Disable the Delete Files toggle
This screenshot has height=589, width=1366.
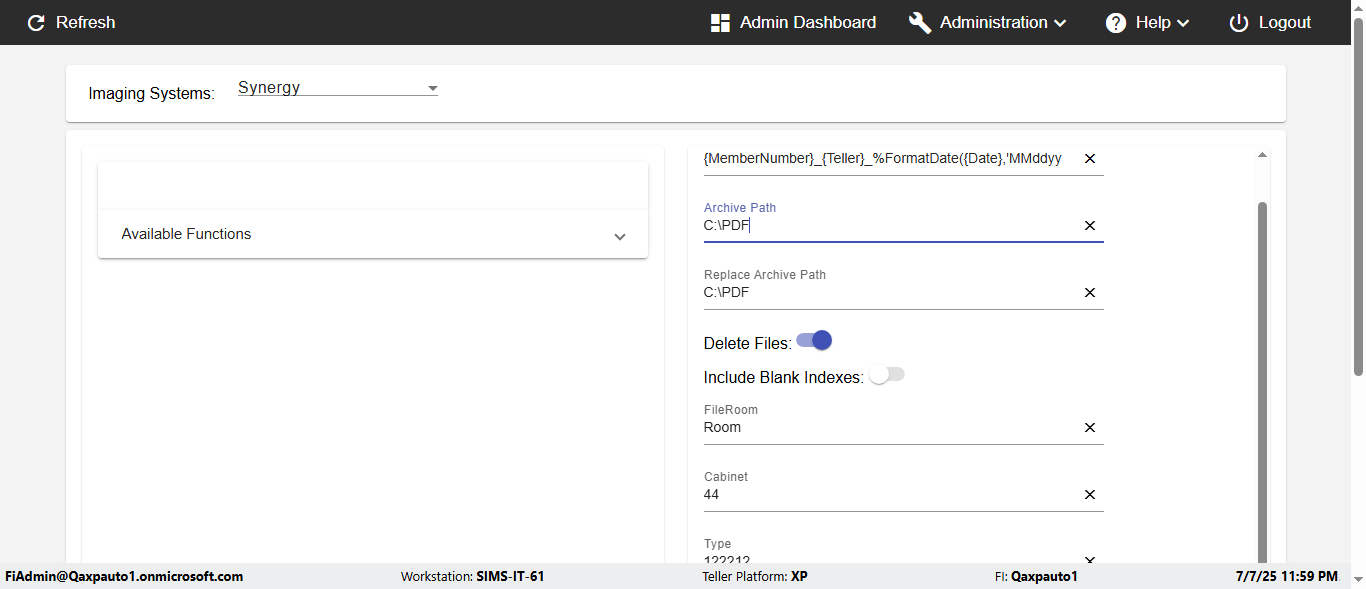[x=815, y=341]
